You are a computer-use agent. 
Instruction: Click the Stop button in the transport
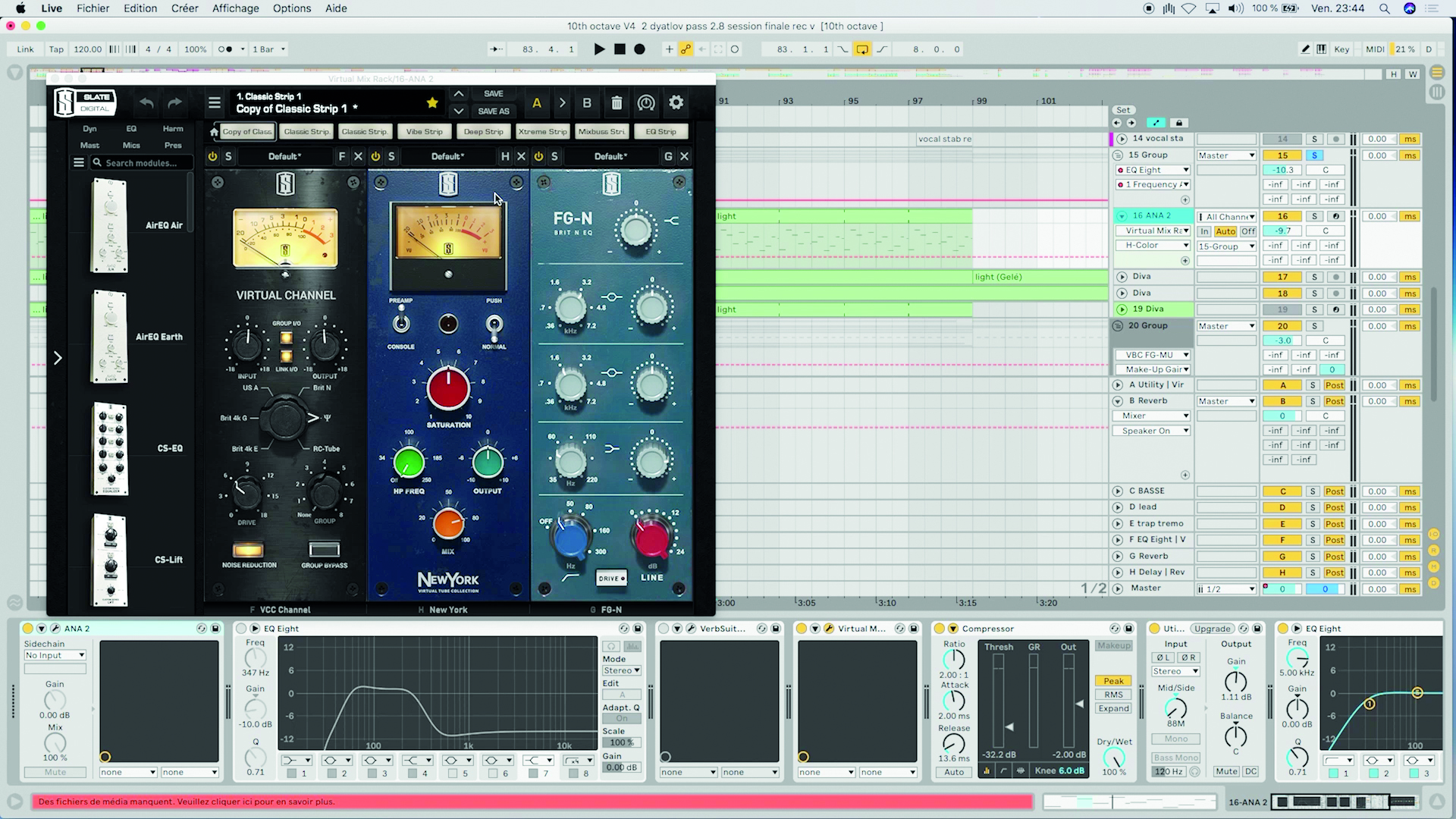click(x=620, y=49)
